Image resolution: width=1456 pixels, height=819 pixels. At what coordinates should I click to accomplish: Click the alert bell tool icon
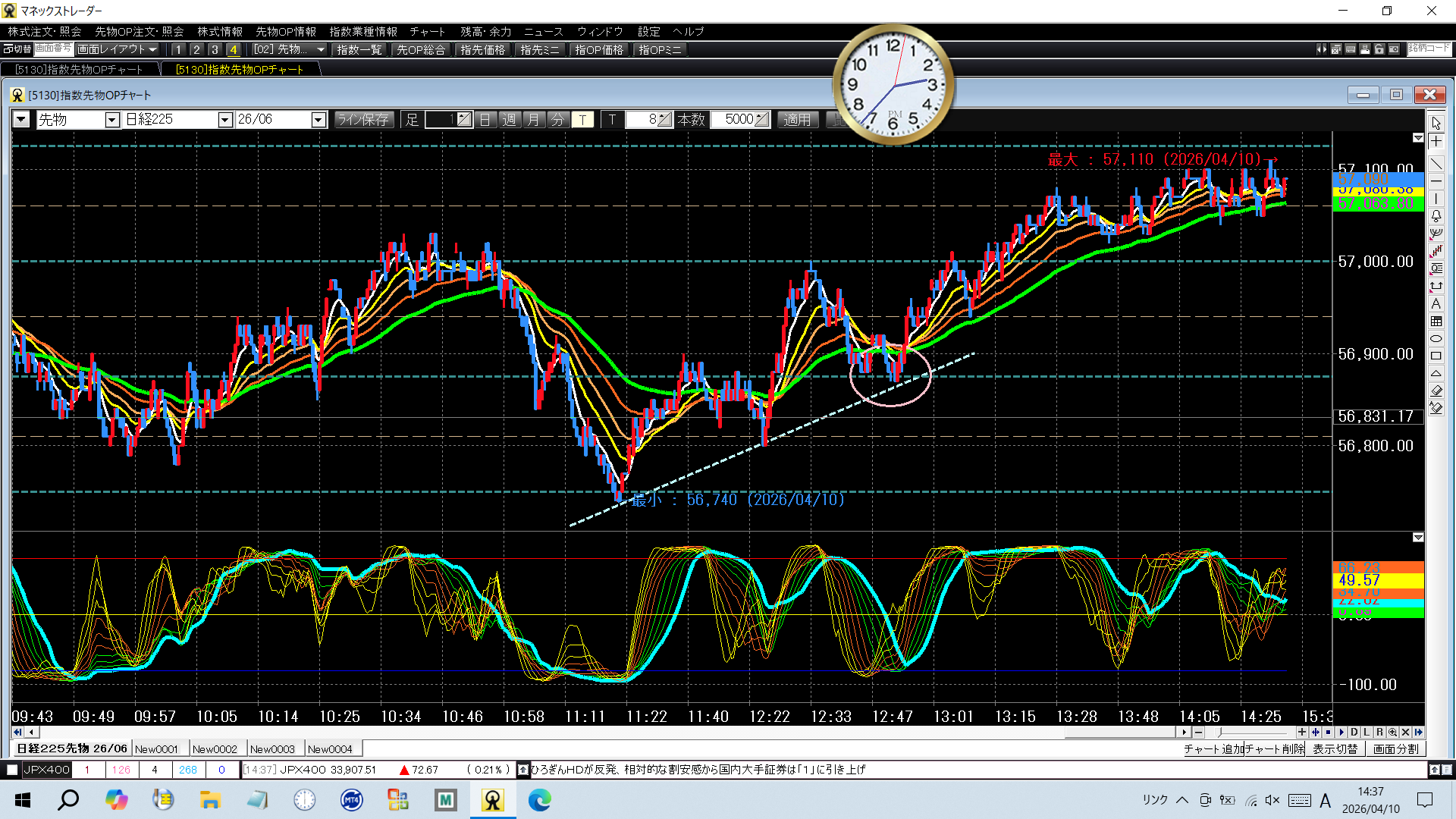tap(1436, 216)
